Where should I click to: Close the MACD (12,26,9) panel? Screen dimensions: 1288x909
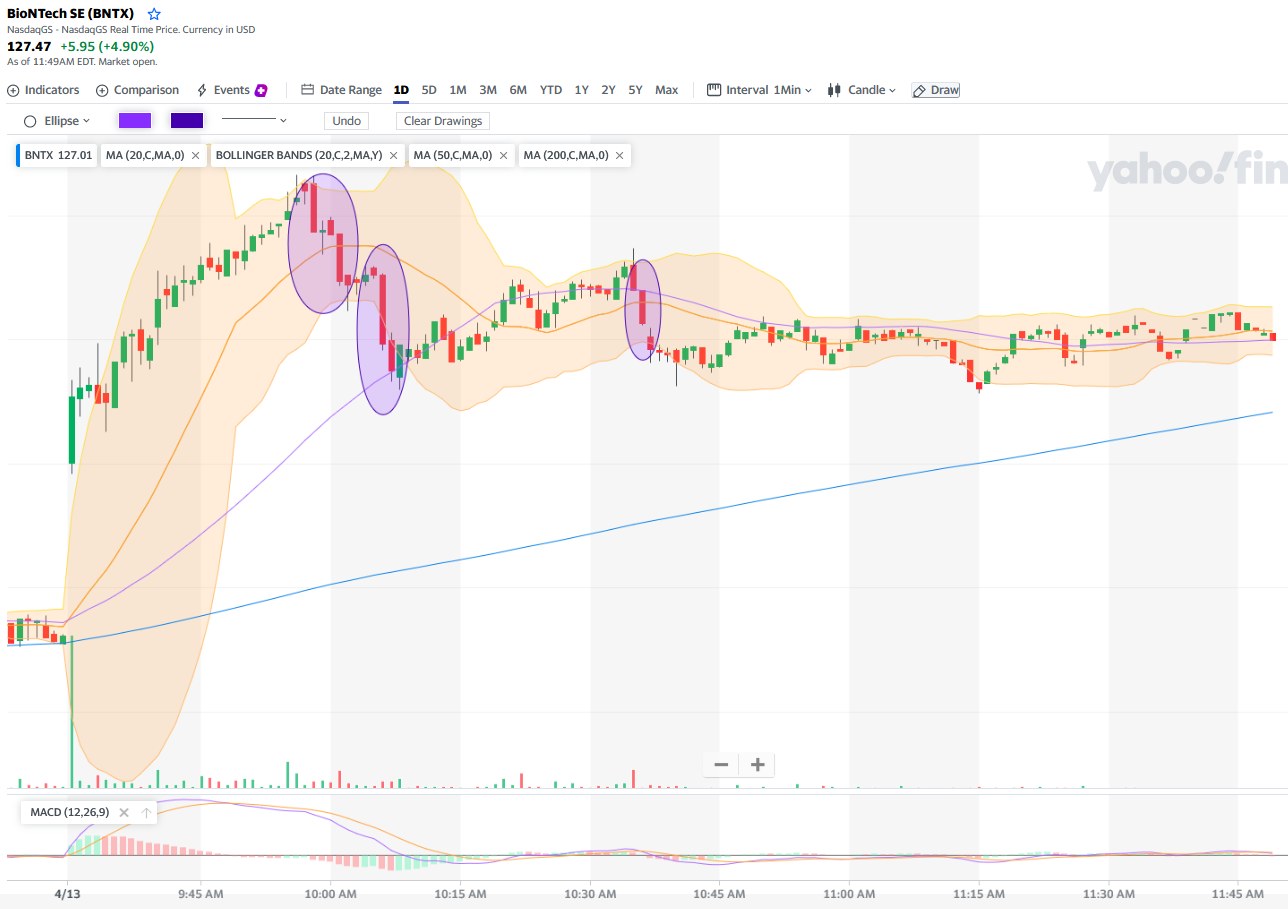tap(124, 812)
